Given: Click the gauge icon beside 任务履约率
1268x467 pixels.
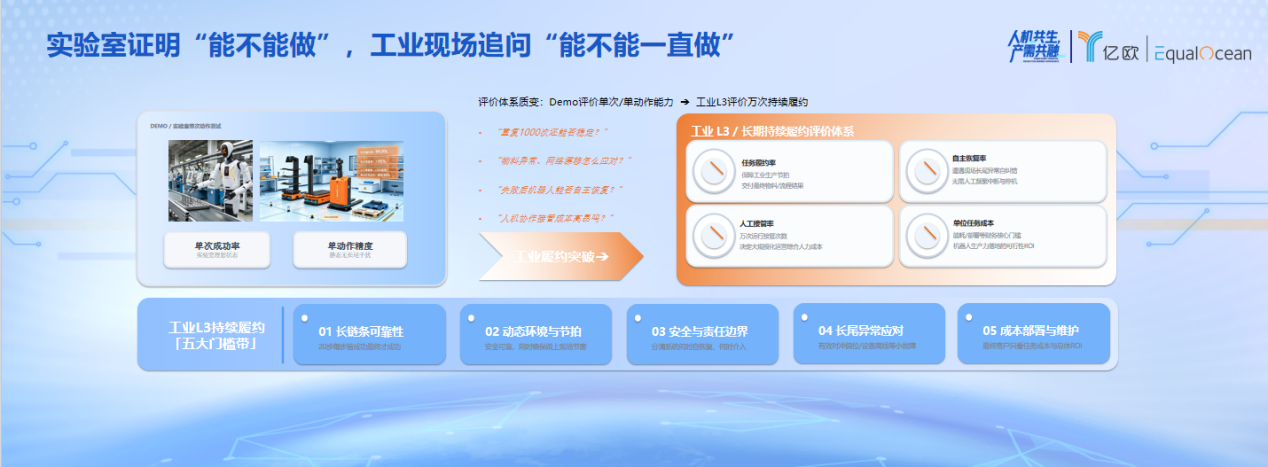Looking at the screenshot, I should pyautogui.click(x=714, y=171).
